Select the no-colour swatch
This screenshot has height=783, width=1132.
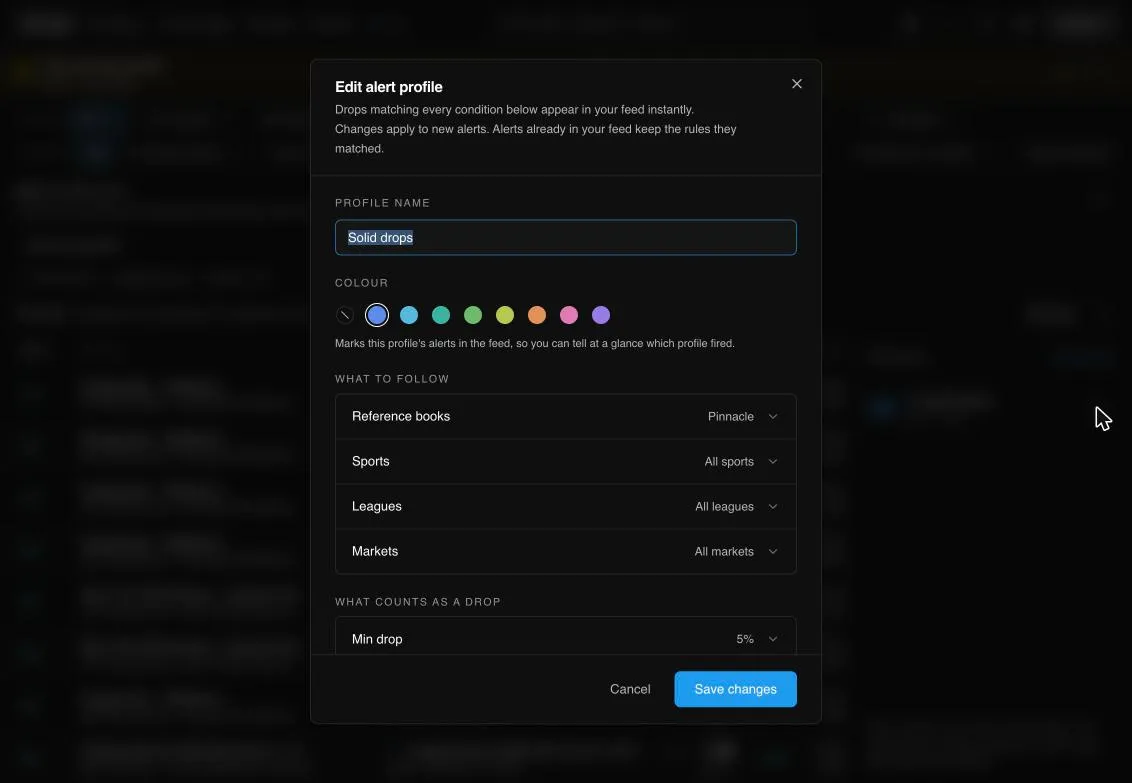tap(345, 315)
